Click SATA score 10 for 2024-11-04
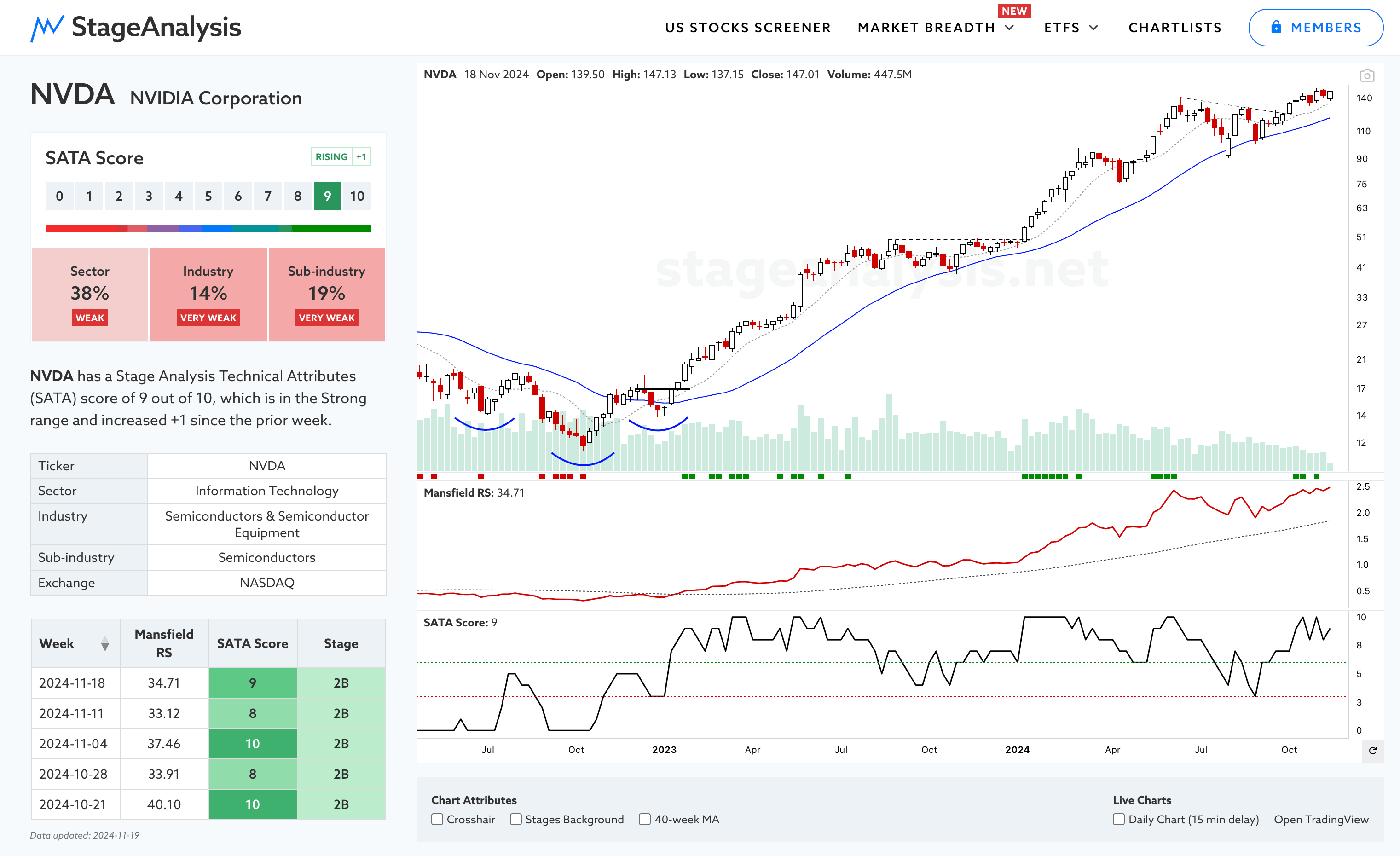Image resolution: width=1400 pixels, height=856 pixels. tap(252, 744)
